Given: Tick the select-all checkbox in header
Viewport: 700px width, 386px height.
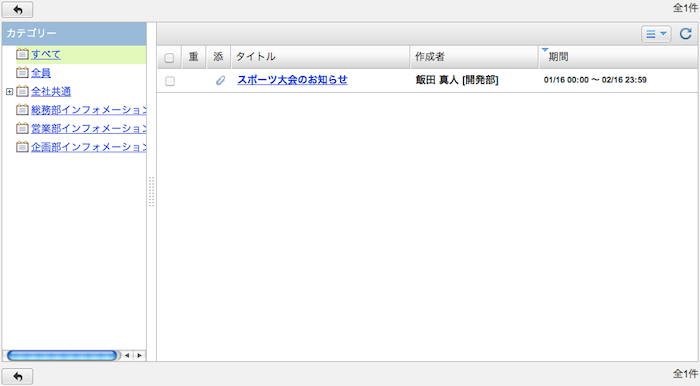Looking at the screenshot, I should [x=169, y=58].
